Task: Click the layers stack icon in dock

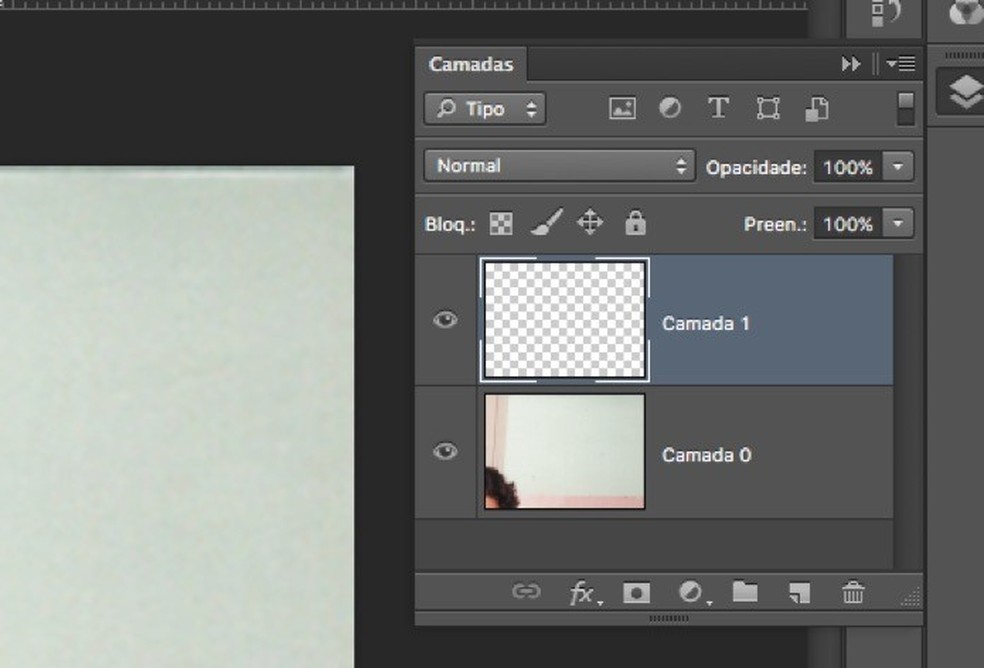Action: point(964,92)
